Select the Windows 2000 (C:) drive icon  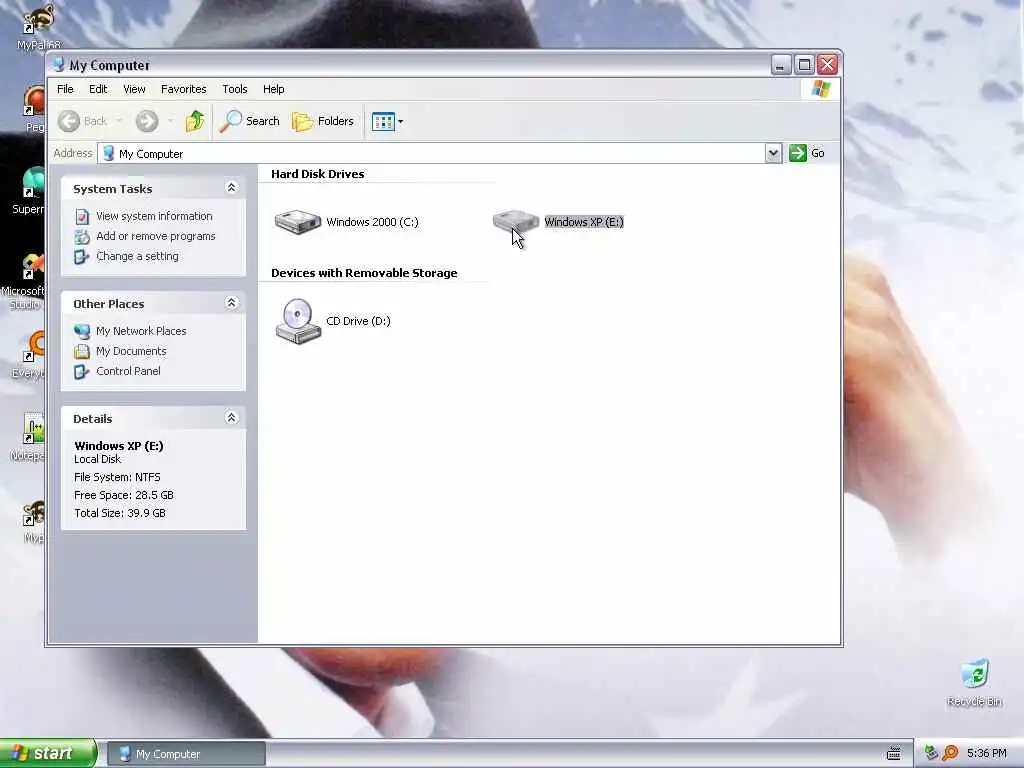pyautogui.click(x=298, y=222)
